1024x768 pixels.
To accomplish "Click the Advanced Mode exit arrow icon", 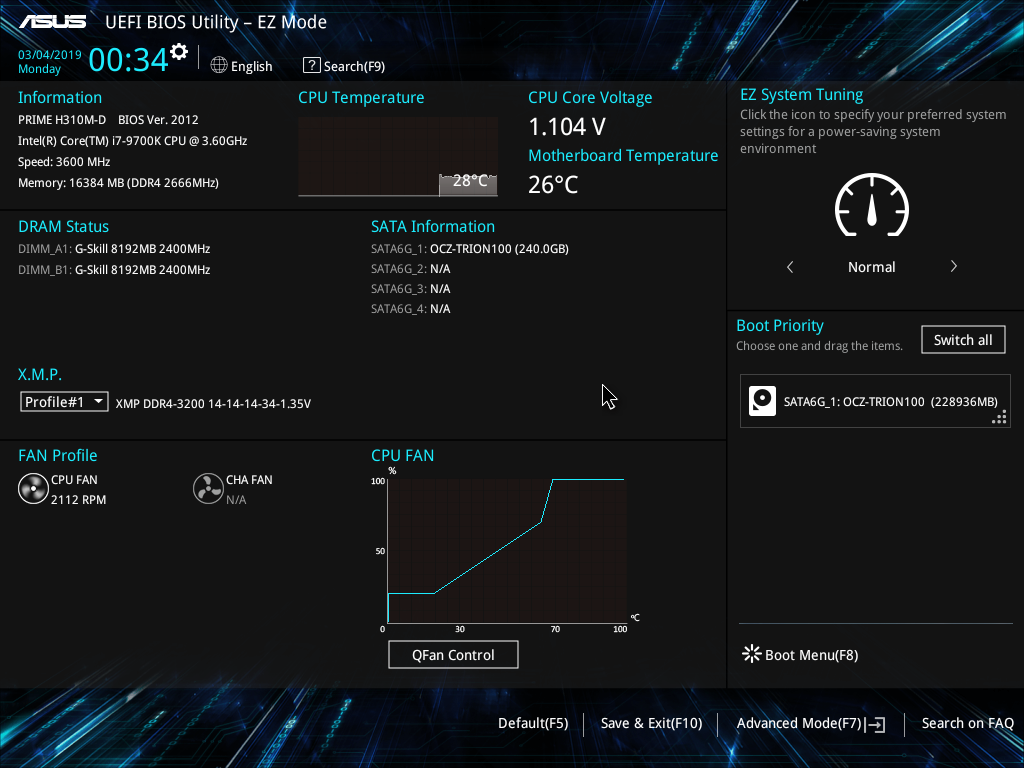I will click(875, 724).
